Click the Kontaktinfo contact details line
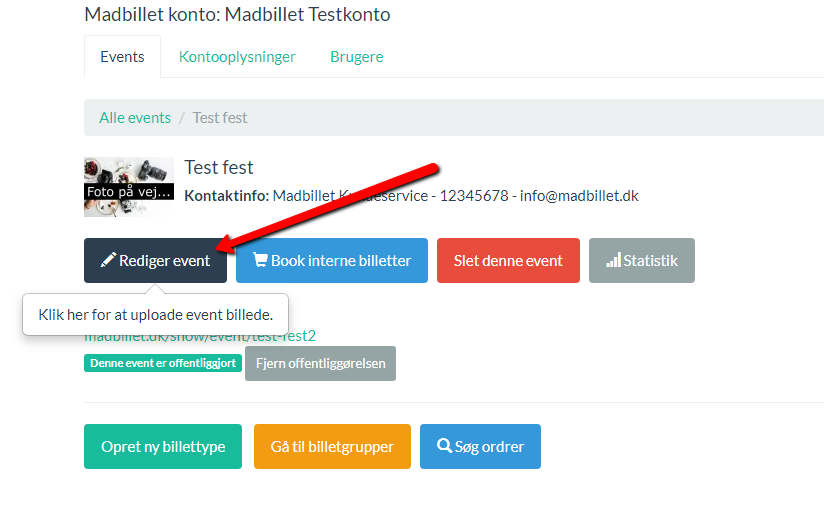This screenshot has width=824, height=519. (411, 196)
